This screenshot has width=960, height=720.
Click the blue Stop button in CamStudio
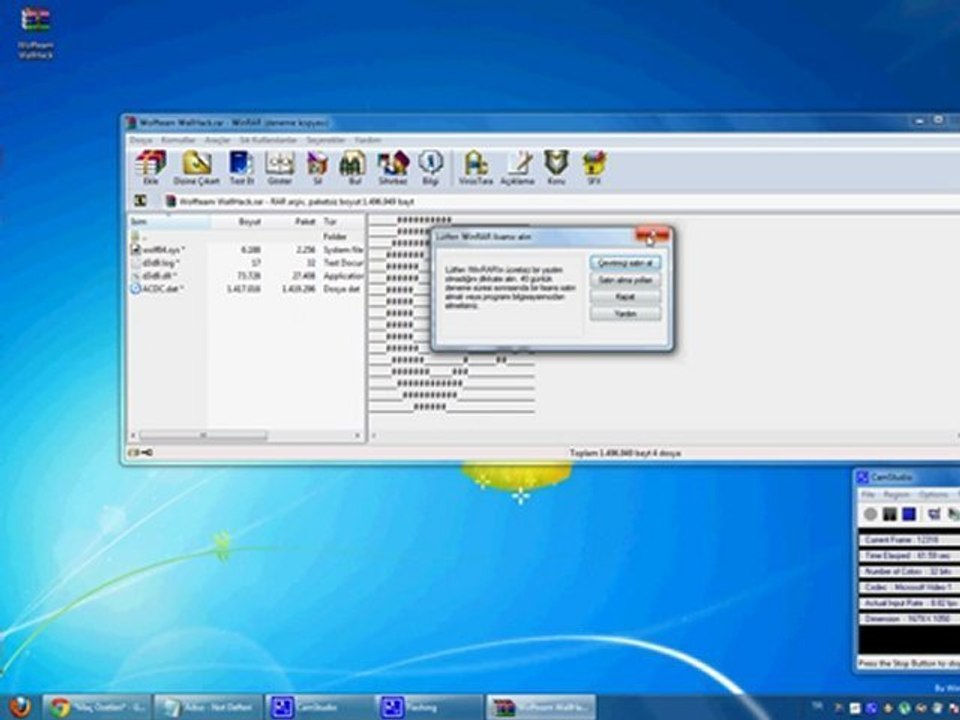click(x=909, y=514)
